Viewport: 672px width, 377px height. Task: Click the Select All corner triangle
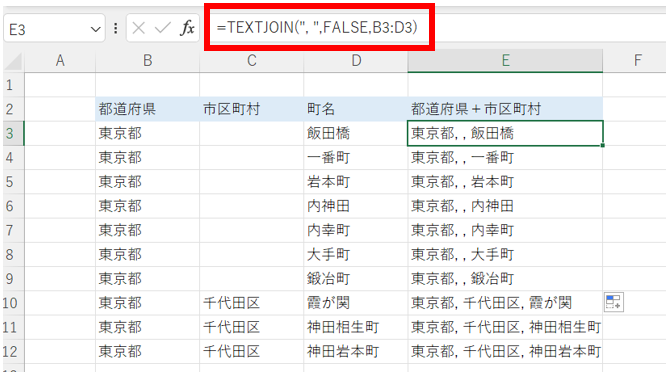coord(13,61)
